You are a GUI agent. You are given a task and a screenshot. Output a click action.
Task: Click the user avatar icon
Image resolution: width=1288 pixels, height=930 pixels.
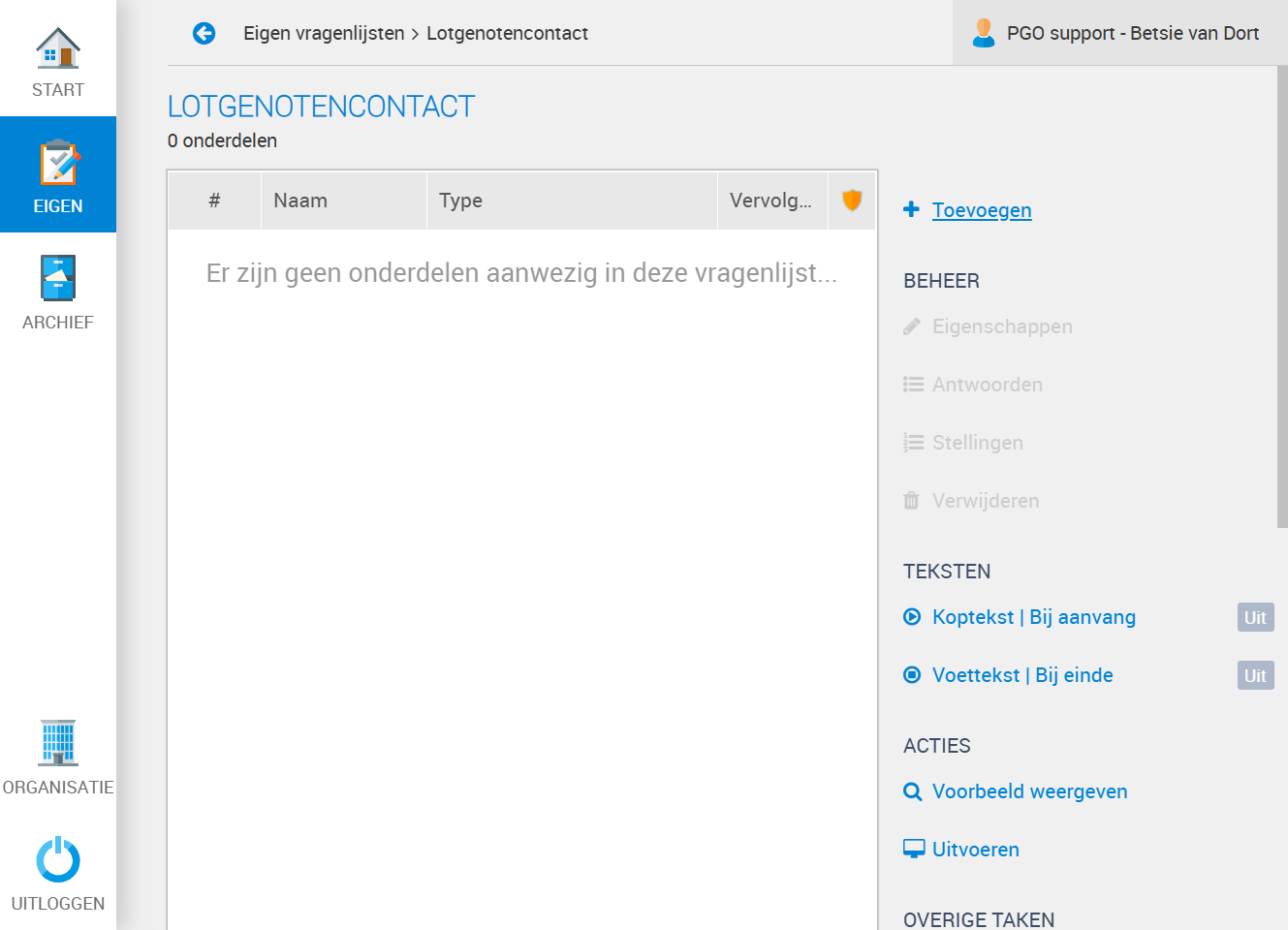click(984, 33)
